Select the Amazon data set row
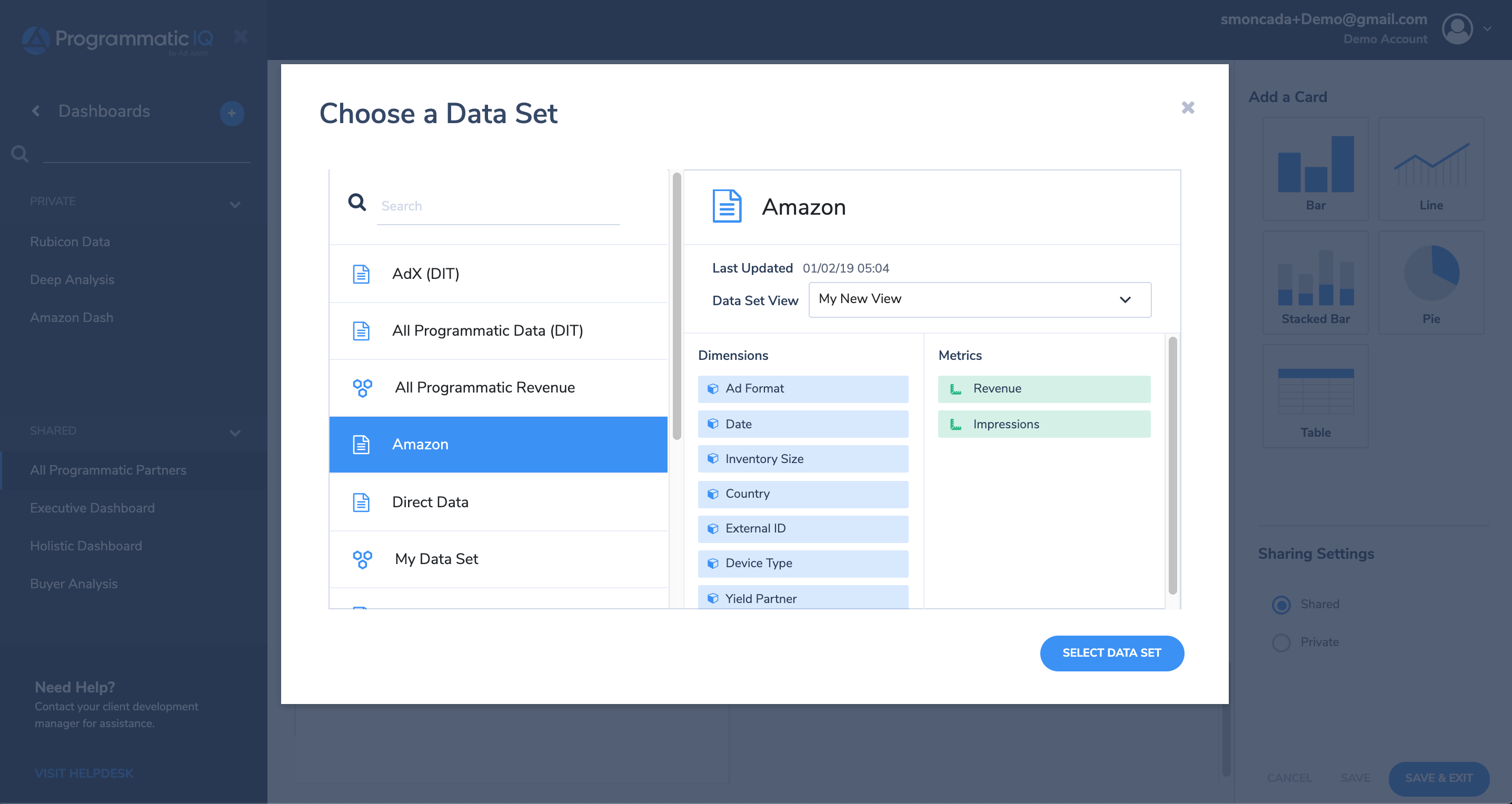The image size is (1512, 804). (499, 445)
